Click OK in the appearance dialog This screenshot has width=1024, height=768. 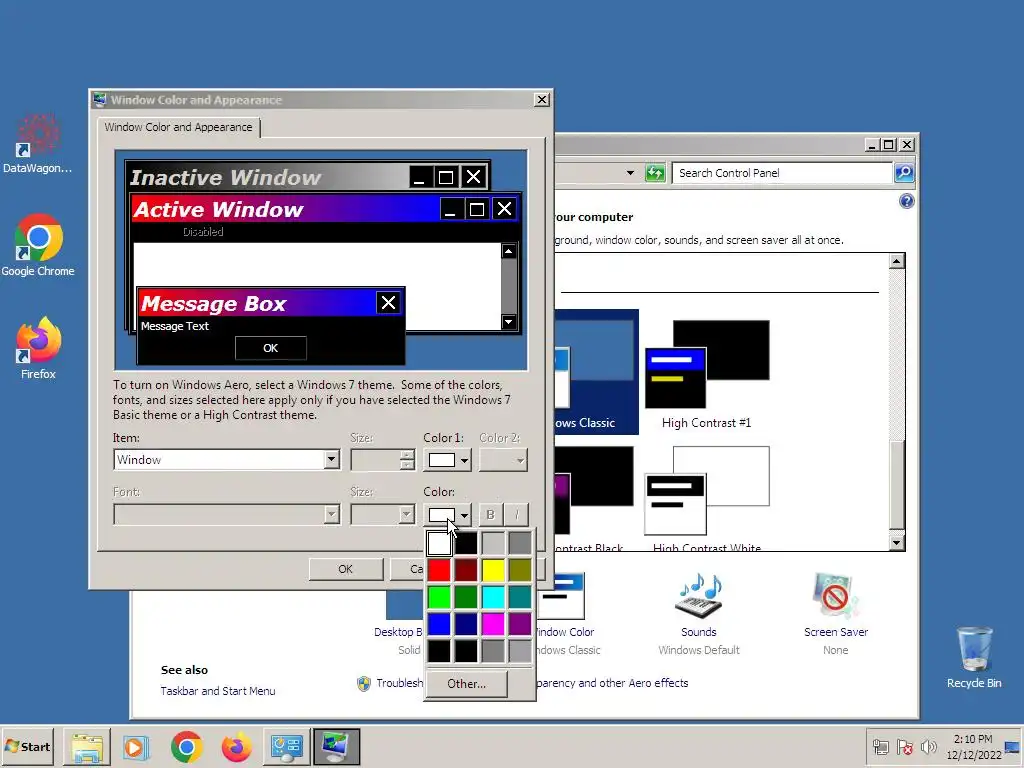pyautogui.click(x=345, y=569)
